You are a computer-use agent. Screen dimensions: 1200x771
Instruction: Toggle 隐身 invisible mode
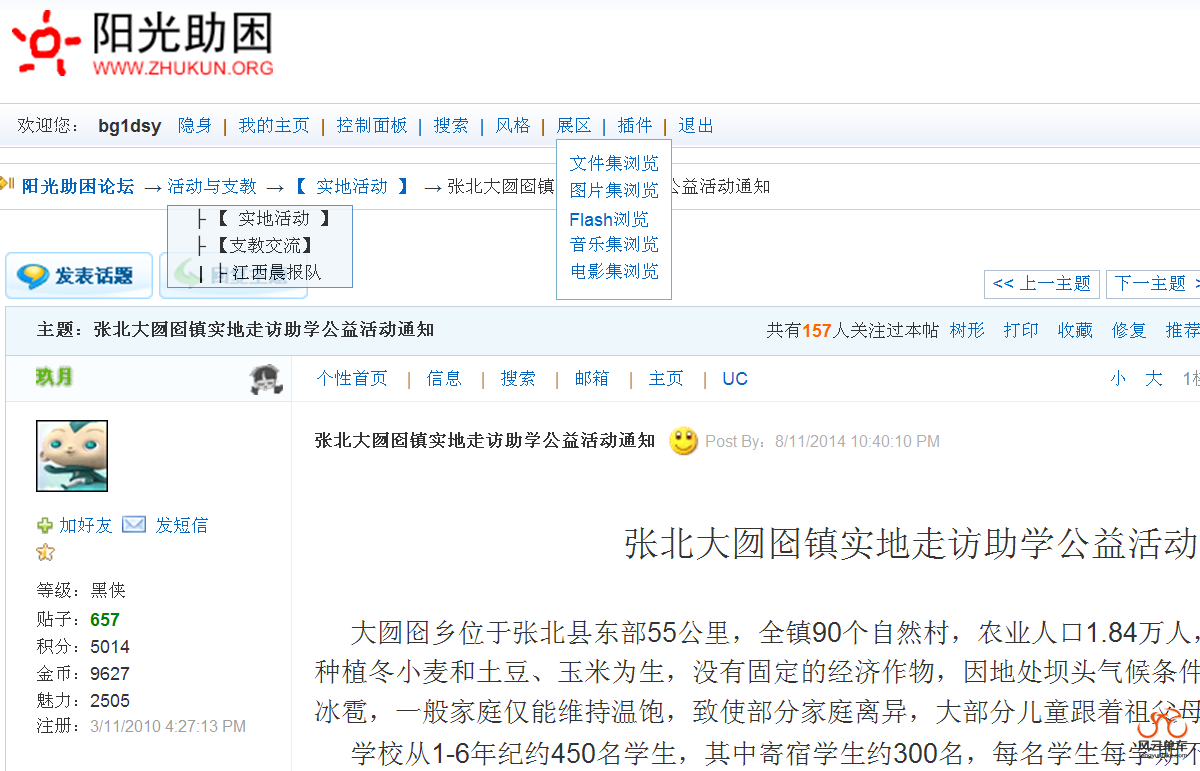click(194, 125)
